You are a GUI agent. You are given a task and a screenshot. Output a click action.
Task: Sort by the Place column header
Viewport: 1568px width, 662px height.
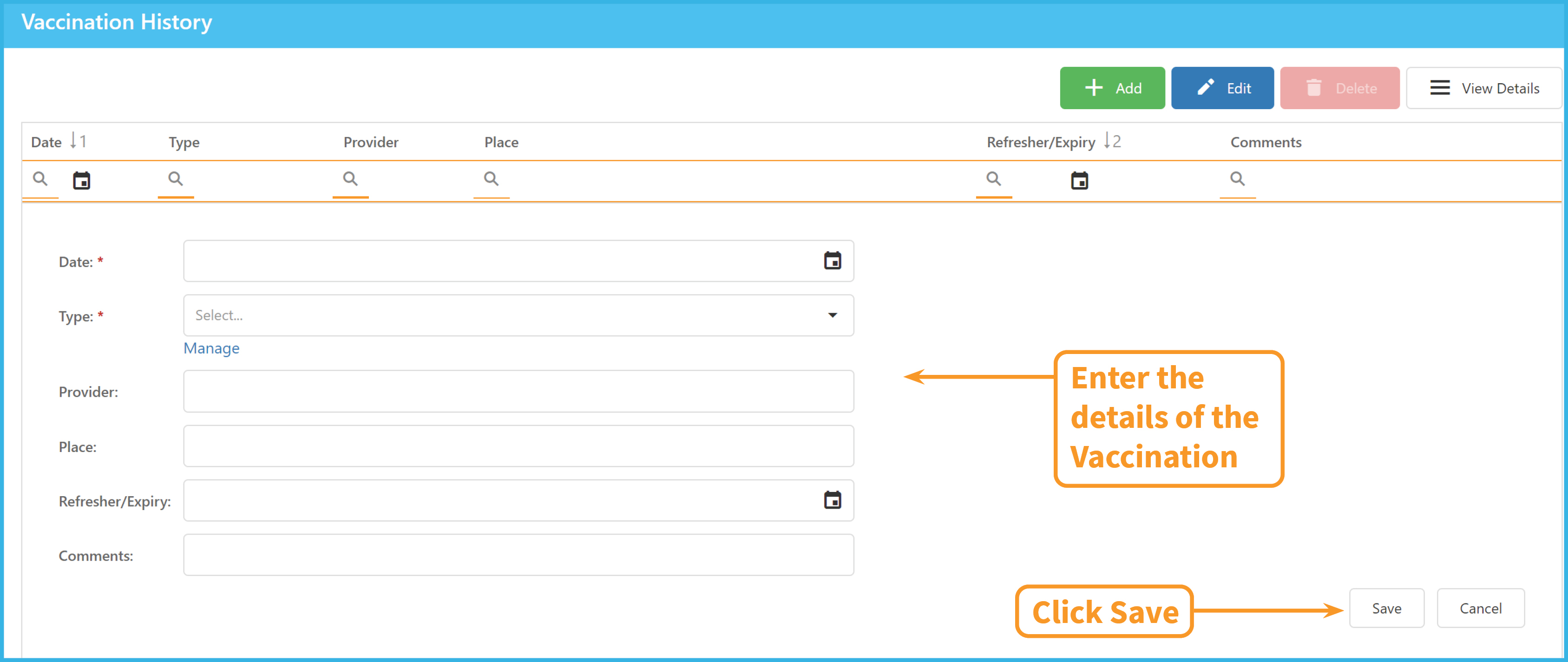click(x=501, y=142)
